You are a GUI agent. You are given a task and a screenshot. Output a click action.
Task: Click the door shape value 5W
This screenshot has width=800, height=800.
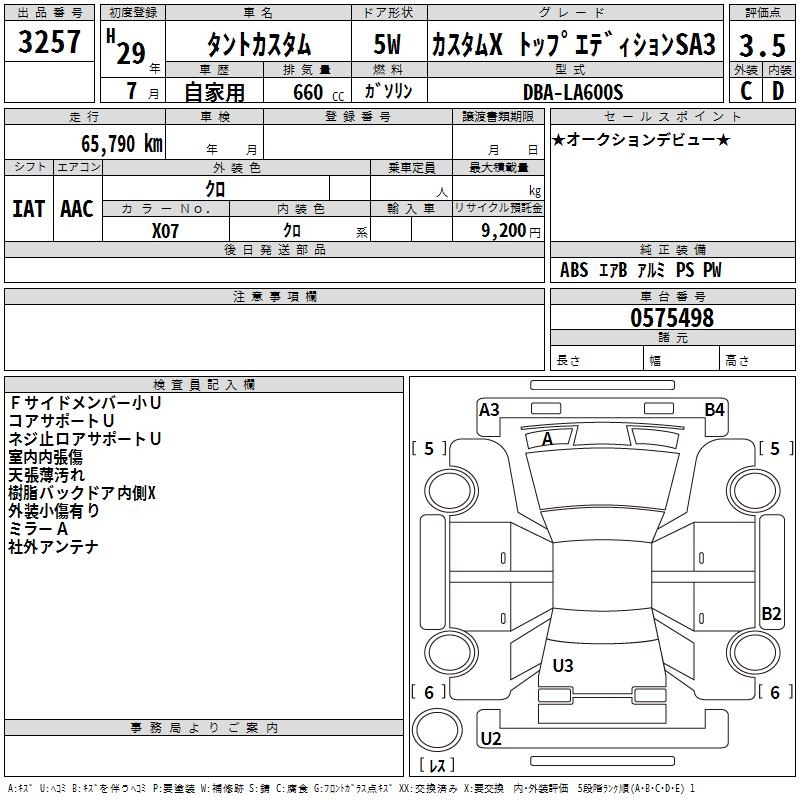pos(387,44)
